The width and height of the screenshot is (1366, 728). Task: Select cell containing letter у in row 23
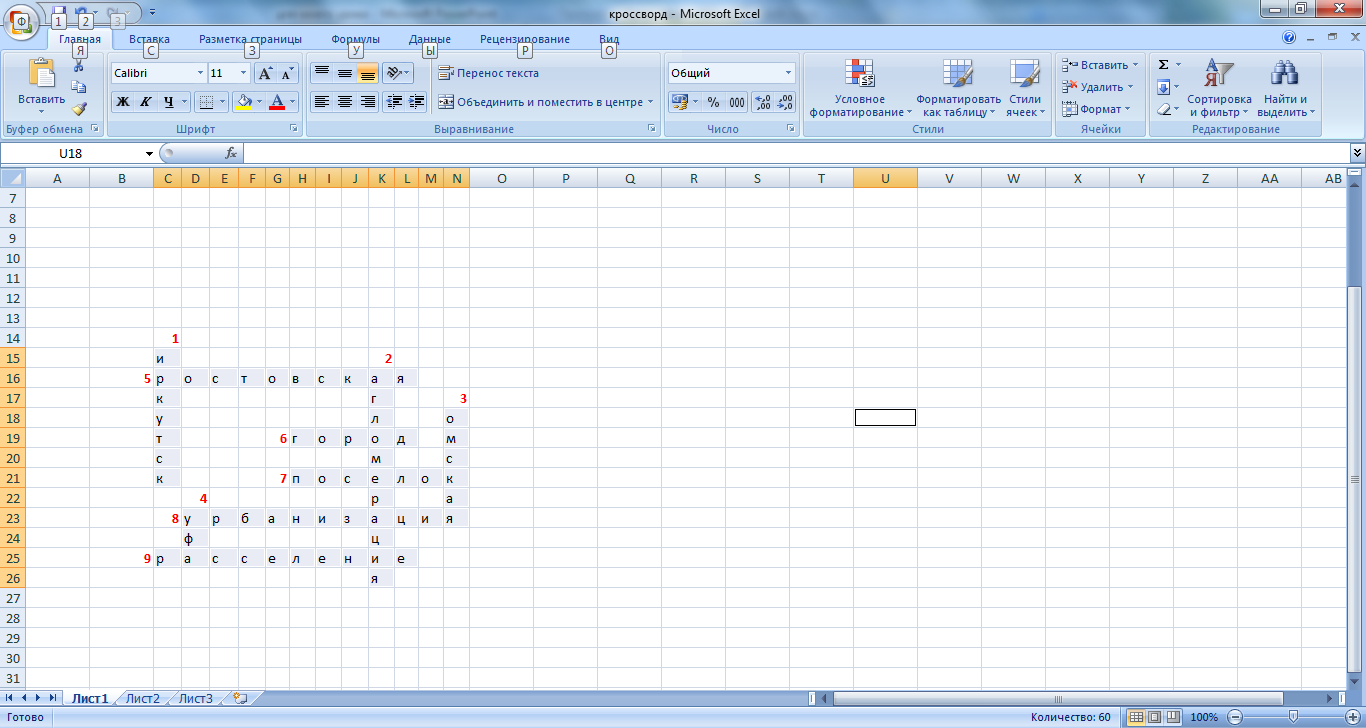(194, 518)
